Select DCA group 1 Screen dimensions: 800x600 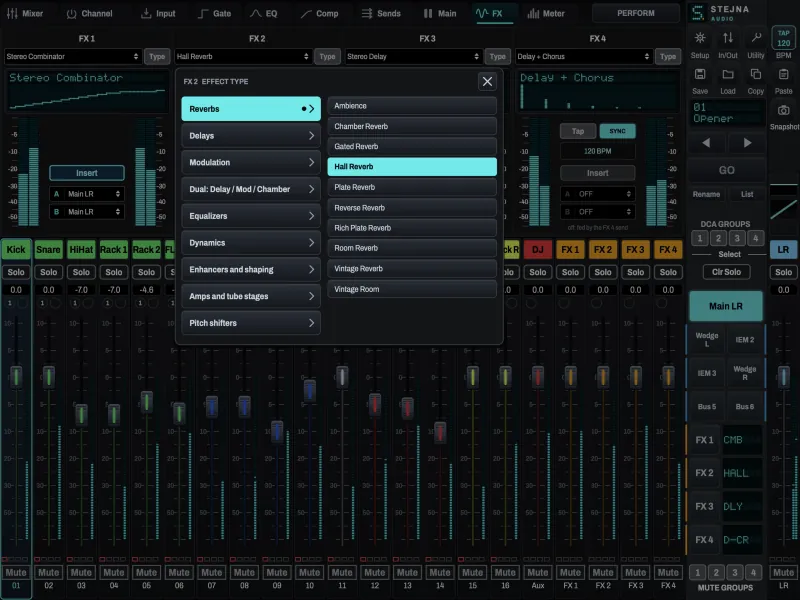(x=699, y=238)
